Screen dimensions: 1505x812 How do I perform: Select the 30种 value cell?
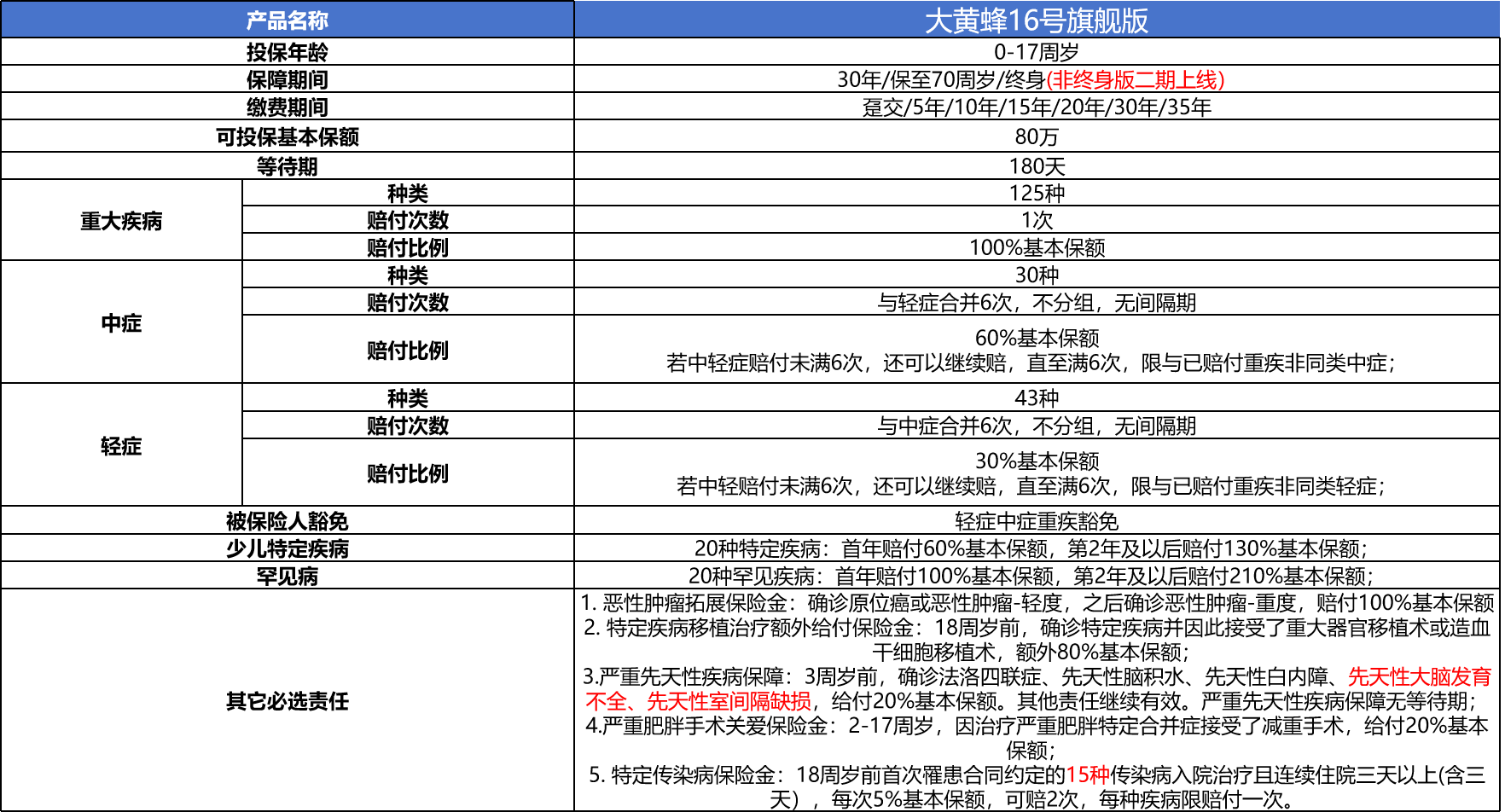[1037, 275]
